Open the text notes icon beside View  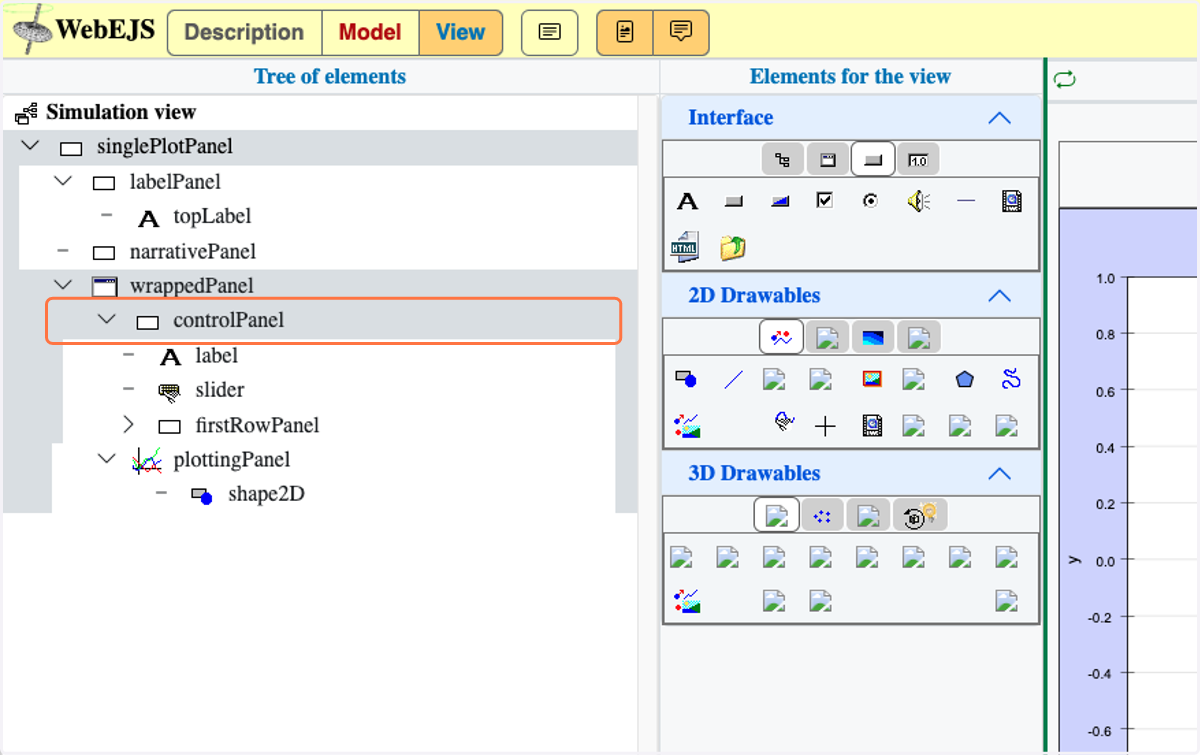pos(550,32)
